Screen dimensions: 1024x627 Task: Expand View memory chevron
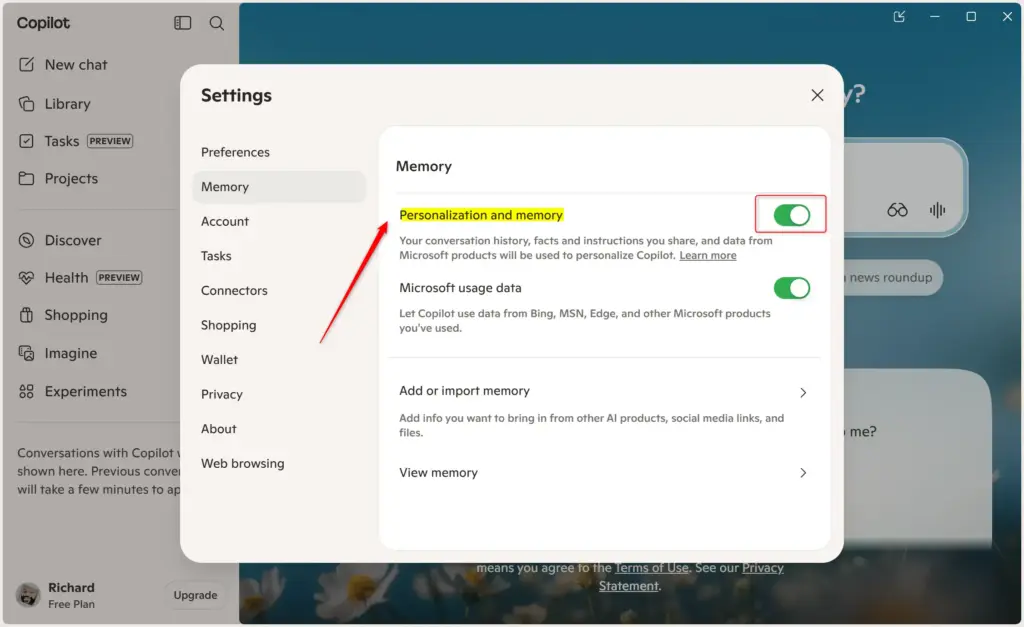(x=803, y=473)
